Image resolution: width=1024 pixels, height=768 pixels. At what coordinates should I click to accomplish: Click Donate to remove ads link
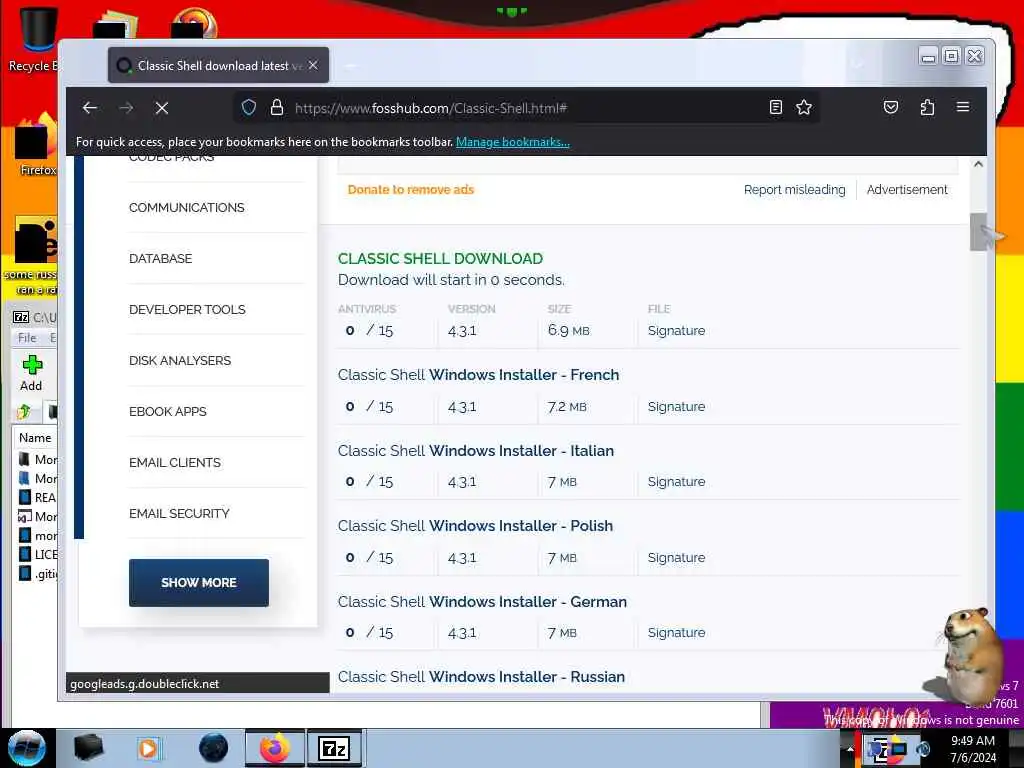click(411, 189)
